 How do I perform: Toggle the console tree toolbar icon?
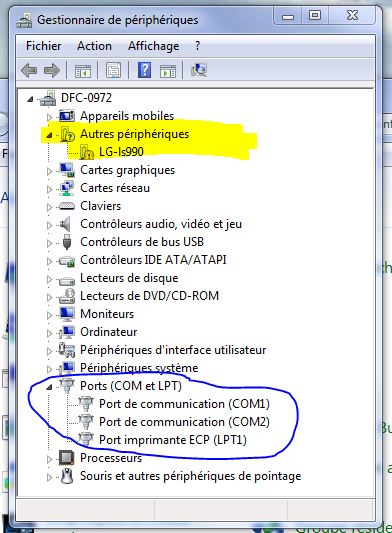click(83, 71)
